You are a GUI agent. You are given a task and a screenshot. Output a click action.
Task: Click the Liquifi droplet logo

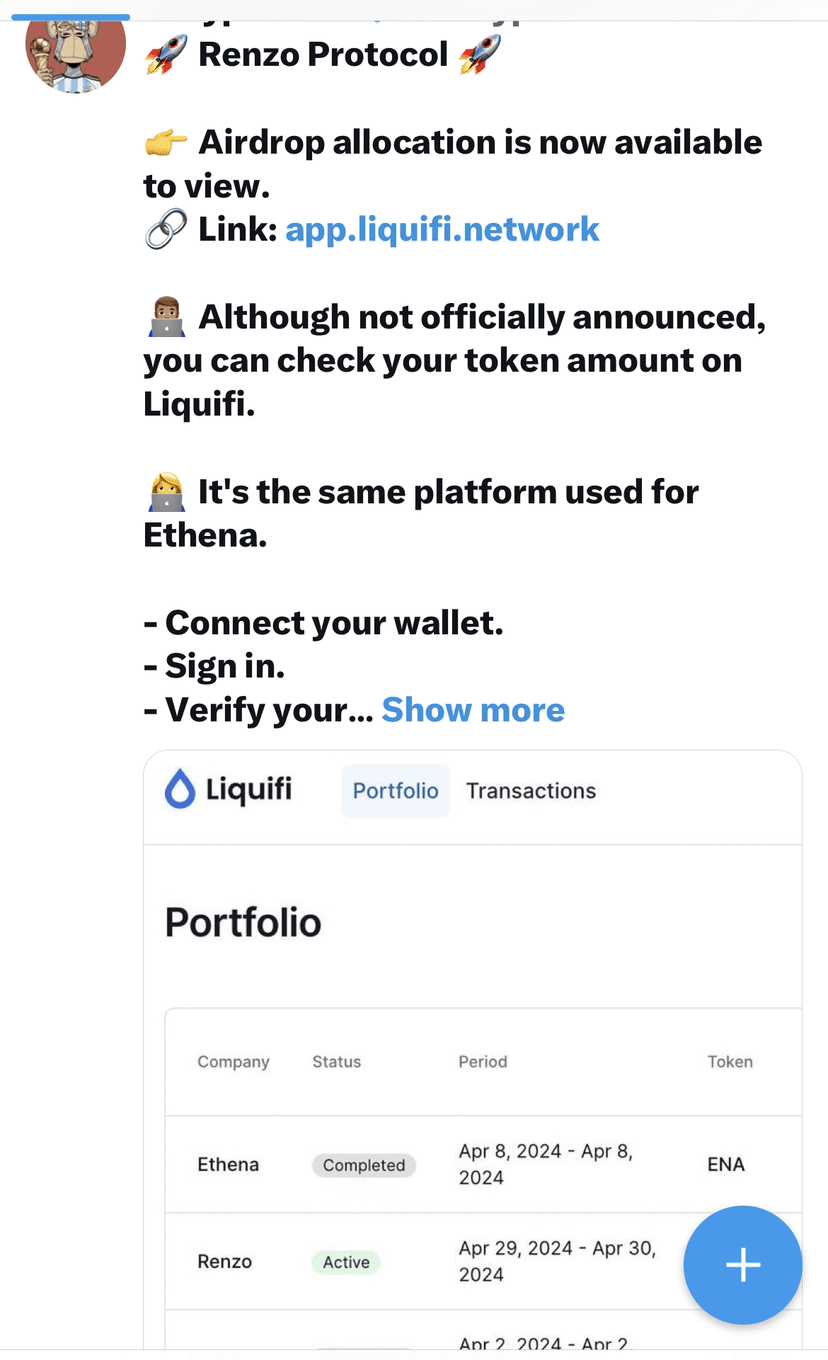pos(180,789)
